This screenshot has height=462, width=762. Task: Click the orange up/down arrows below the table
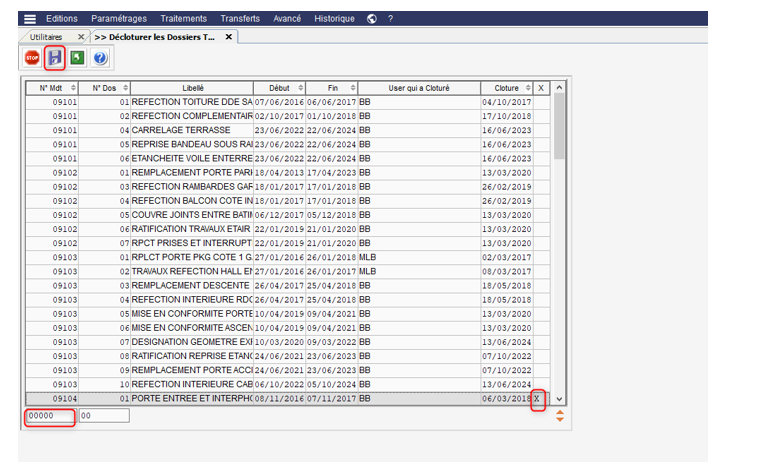[559, 415]
